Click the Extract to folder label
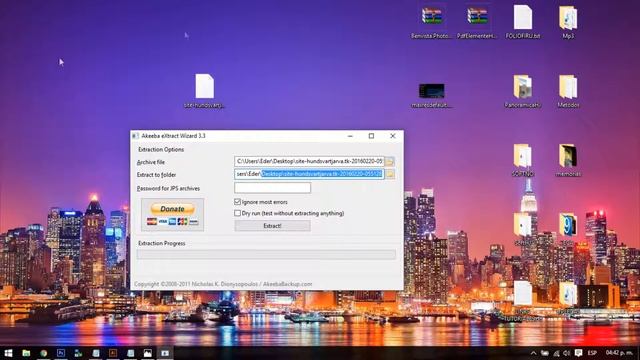Image resolution: width=640 pixels, height=360 pixels. 156,175
